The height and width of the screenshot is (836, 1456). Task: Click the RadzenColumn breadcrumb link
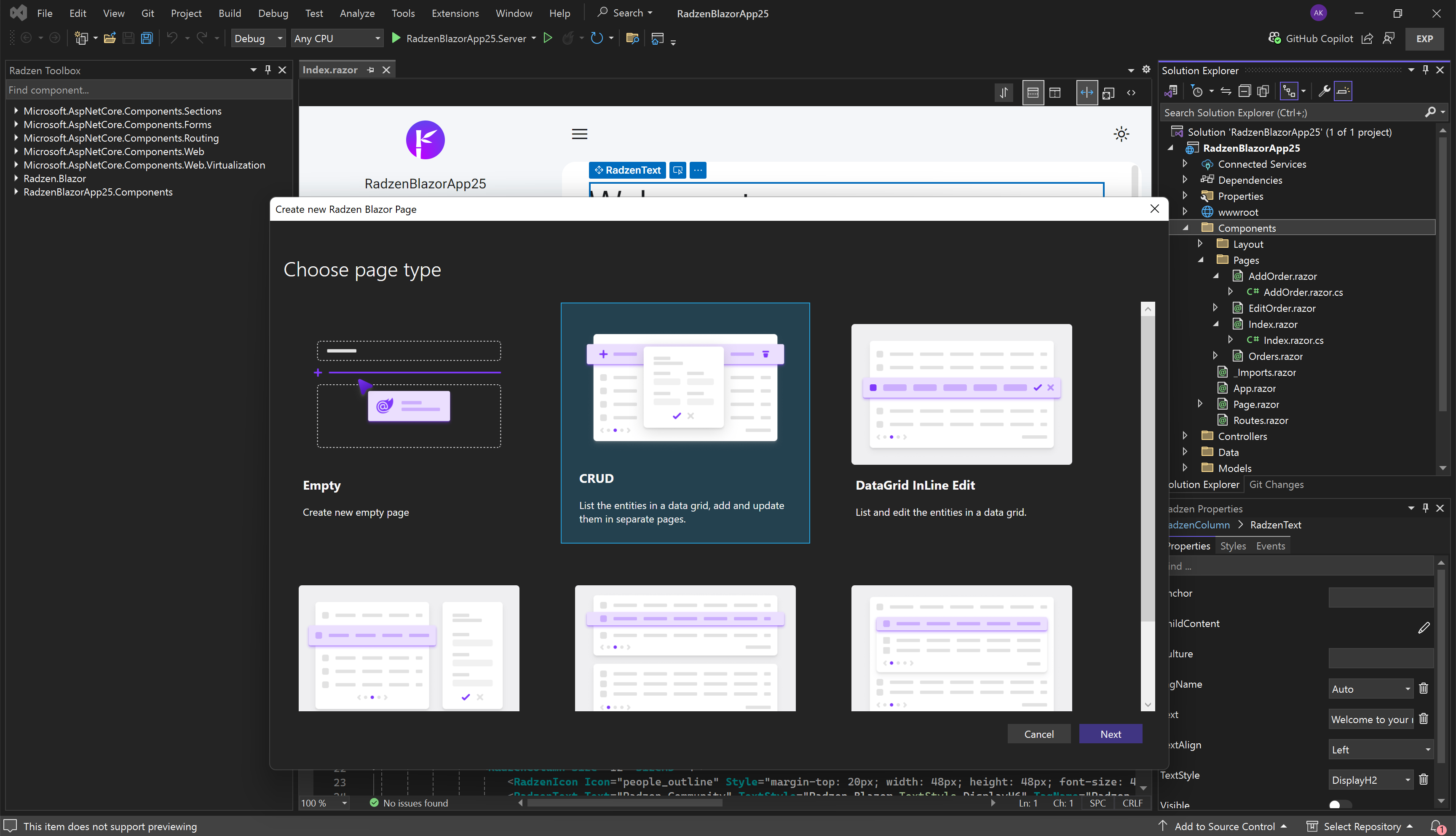(1199, 525)
